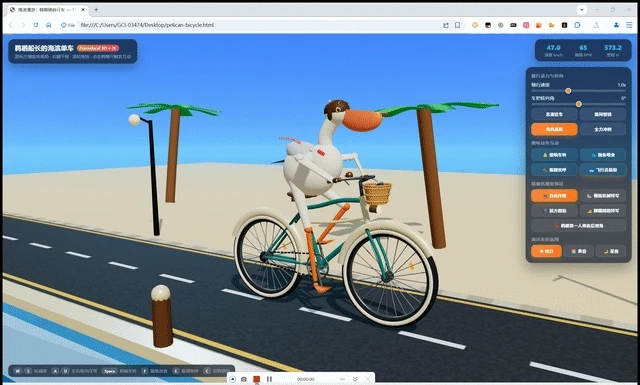Select the dusk lighting preset with sunset icon

pyautogui.click(x=578, y=251)
